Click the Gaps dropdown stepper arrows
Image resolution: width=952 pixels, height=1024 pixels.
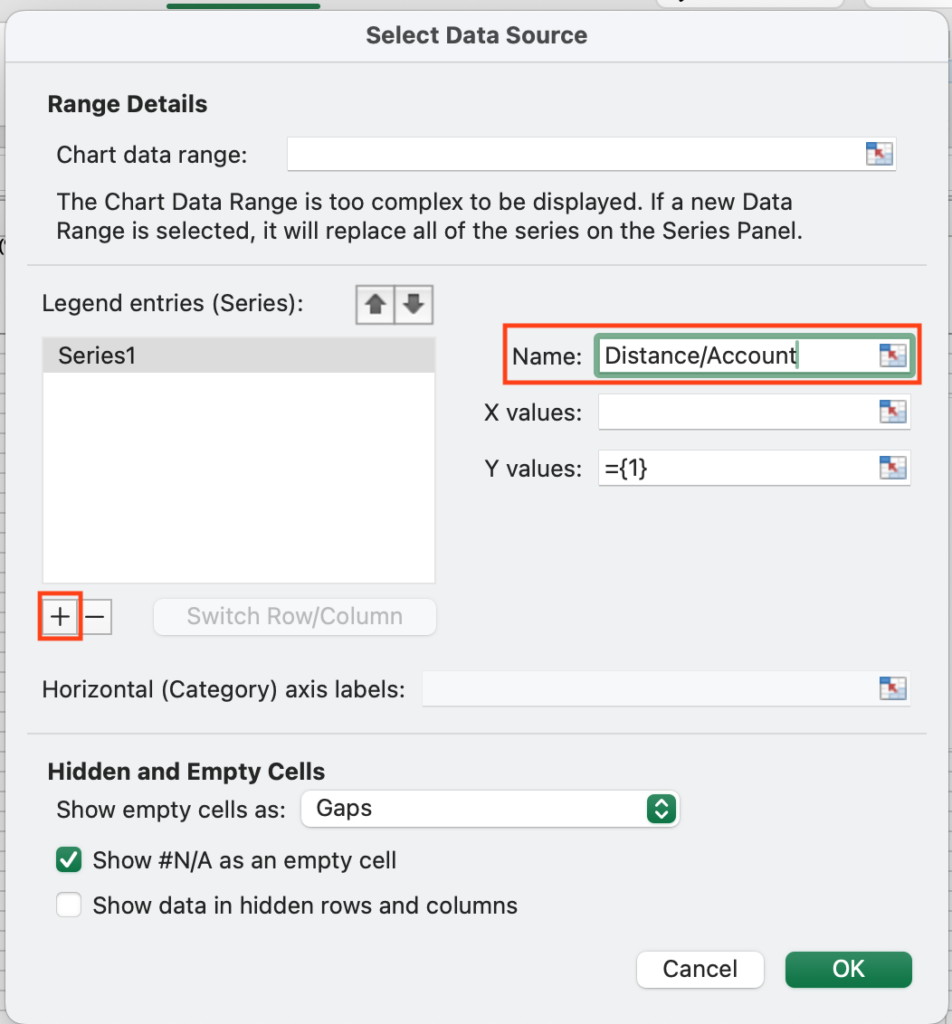[661, 808]
